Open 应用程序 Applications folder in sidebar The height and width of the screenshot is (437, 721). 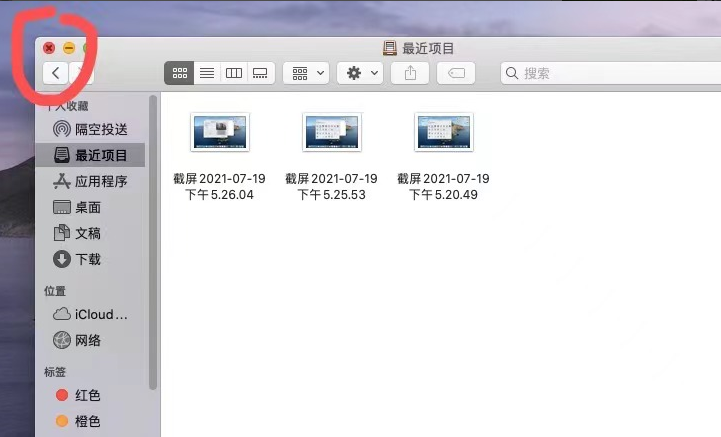click(100, 181)
